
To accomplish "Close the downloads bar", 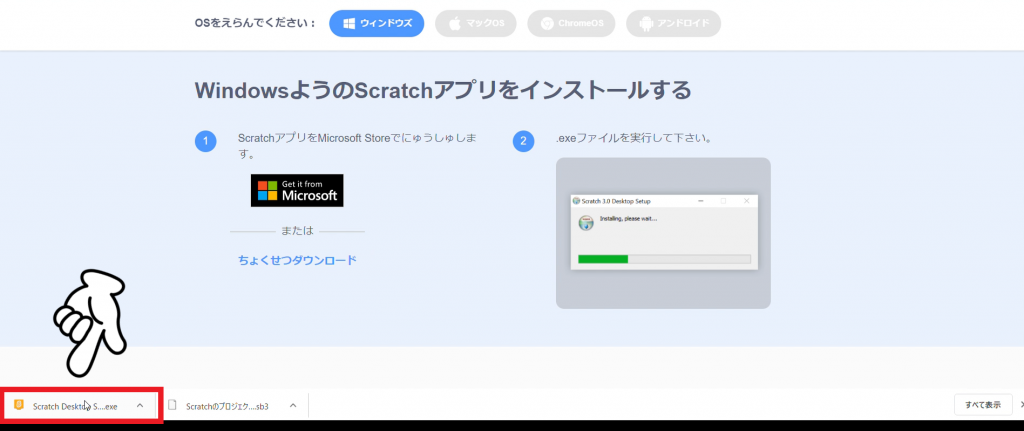I will point(1021,405).
